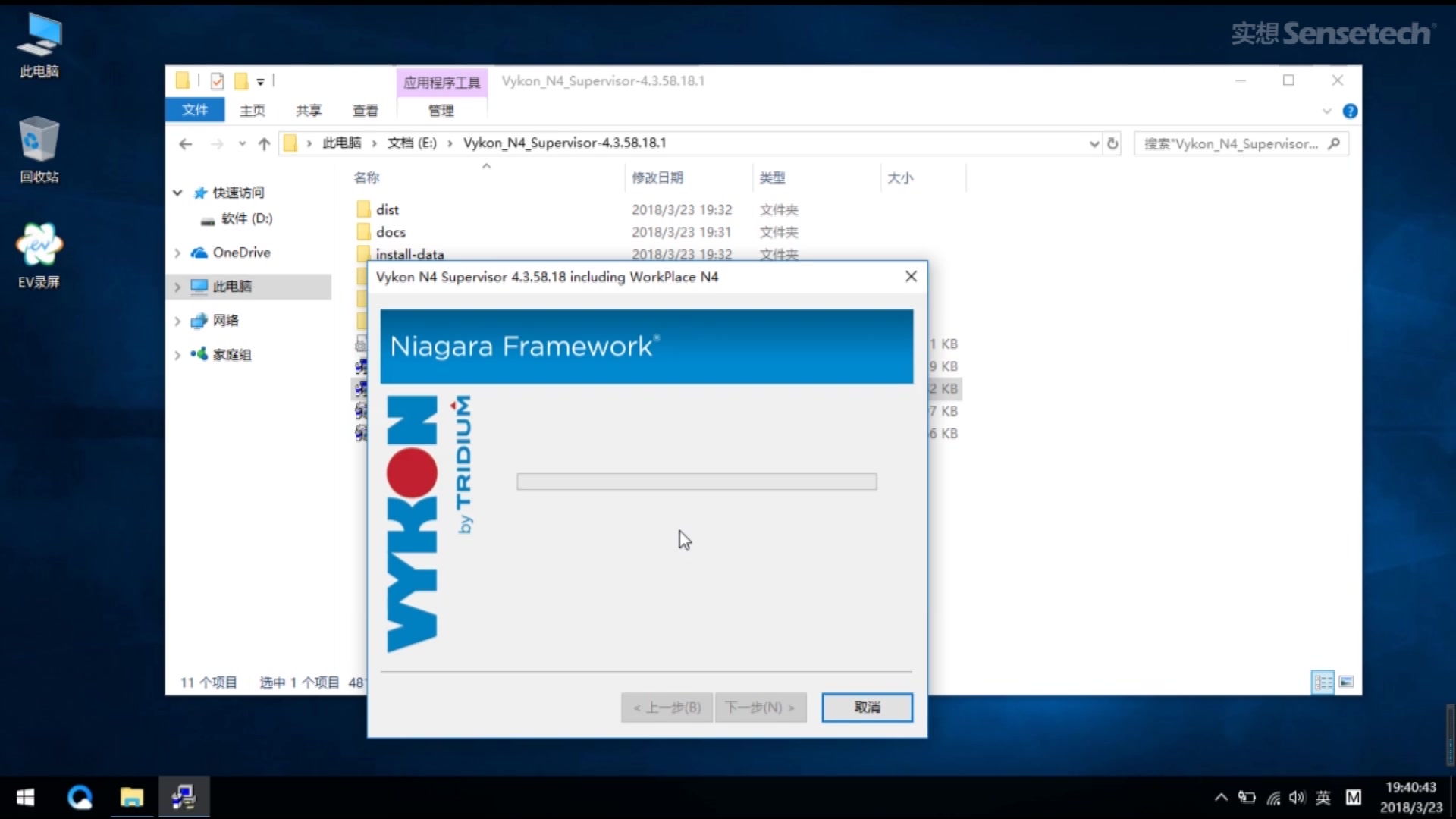The width and height of the screenshot is (1456, 819).
Task: Select 家庭组 in navigation pane
Action: pos(231,355)
